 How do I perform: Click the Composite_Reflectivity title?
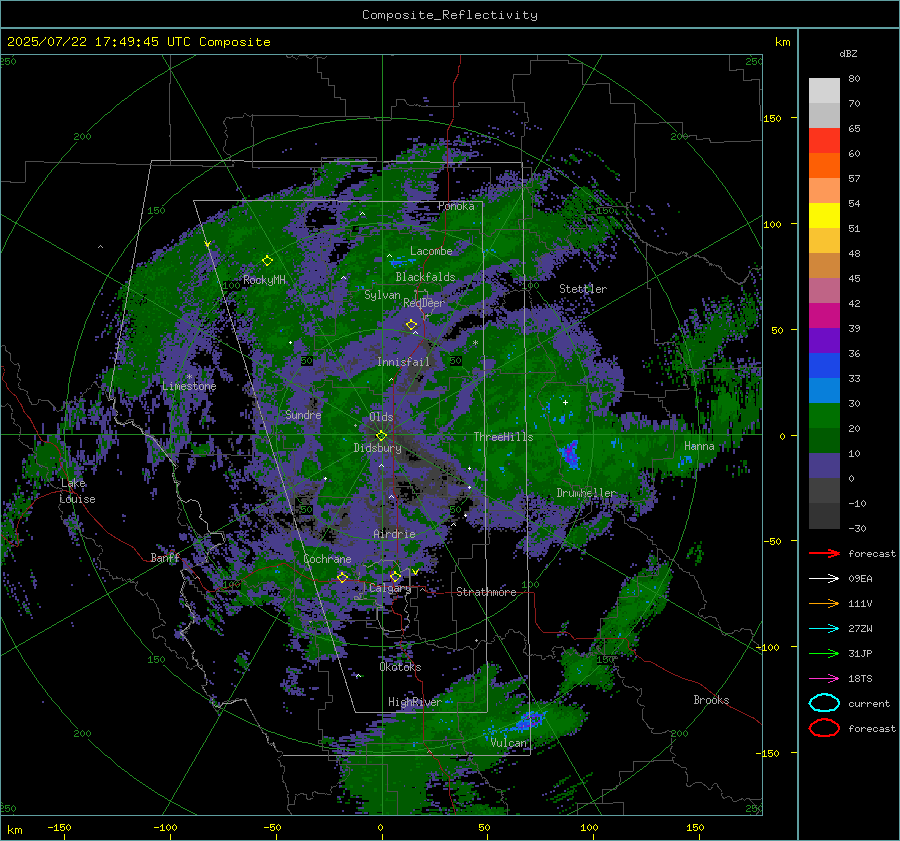point(450,15)
